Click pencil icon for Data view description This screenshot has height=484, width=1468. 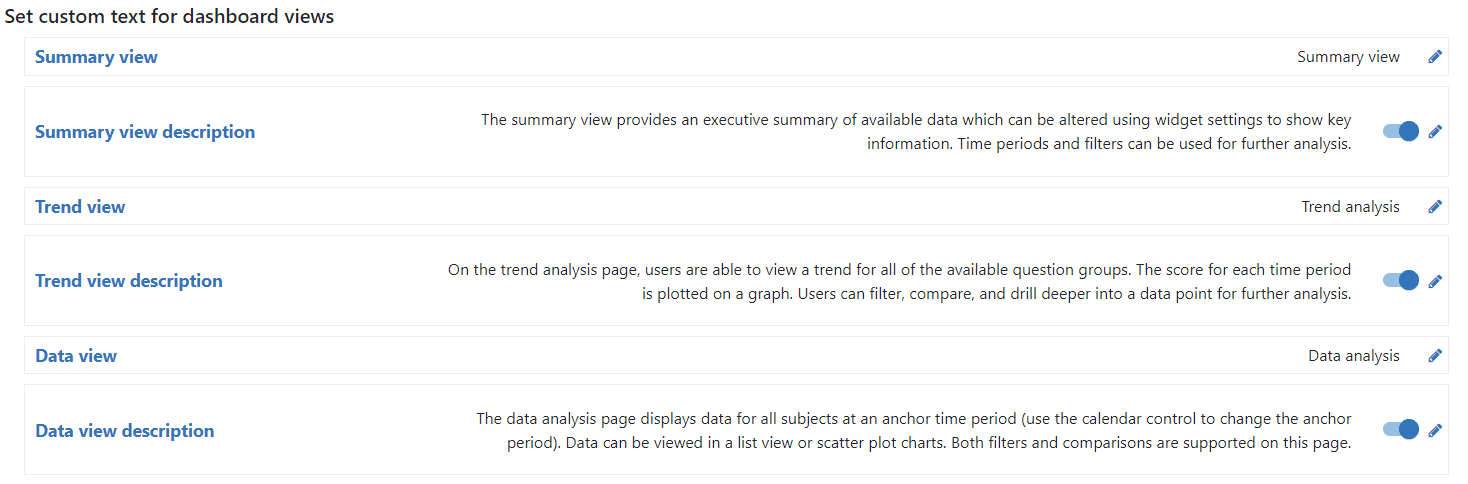(x=1435, y=430)
